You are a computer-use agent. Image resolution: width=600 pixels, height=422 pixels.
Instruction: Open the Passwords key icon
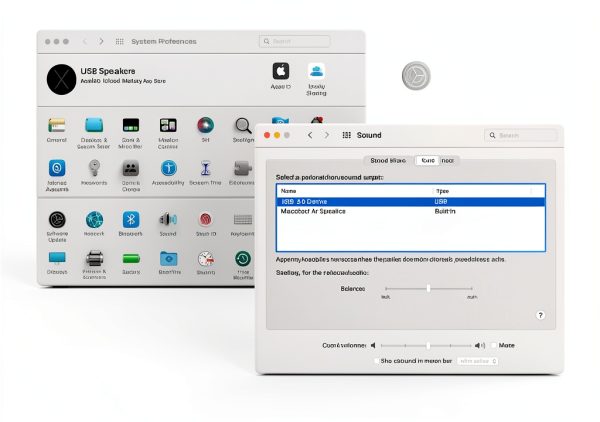(x=94, y=168)
